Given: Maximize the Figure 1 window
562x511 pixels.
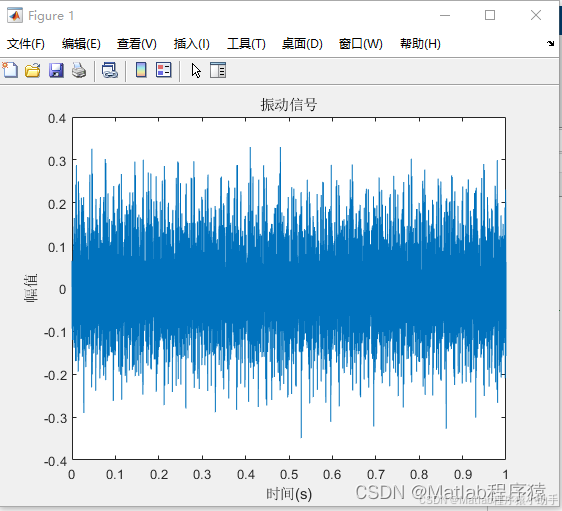Looking at the screenshot, I should (x=490, y=15).
